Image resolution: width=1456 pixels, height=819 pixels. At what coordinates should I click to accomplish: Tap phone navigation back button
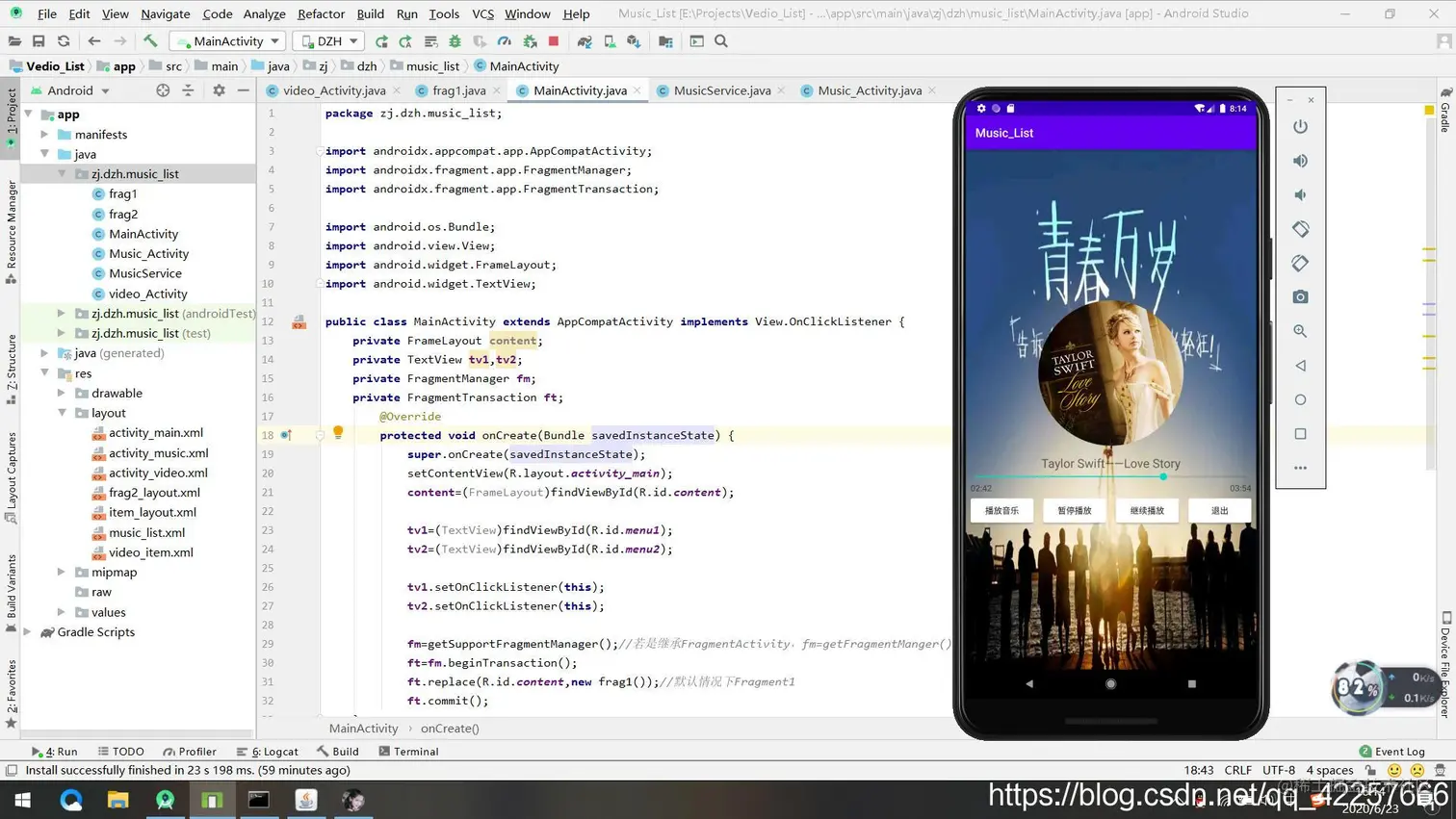click(1029, 683)
